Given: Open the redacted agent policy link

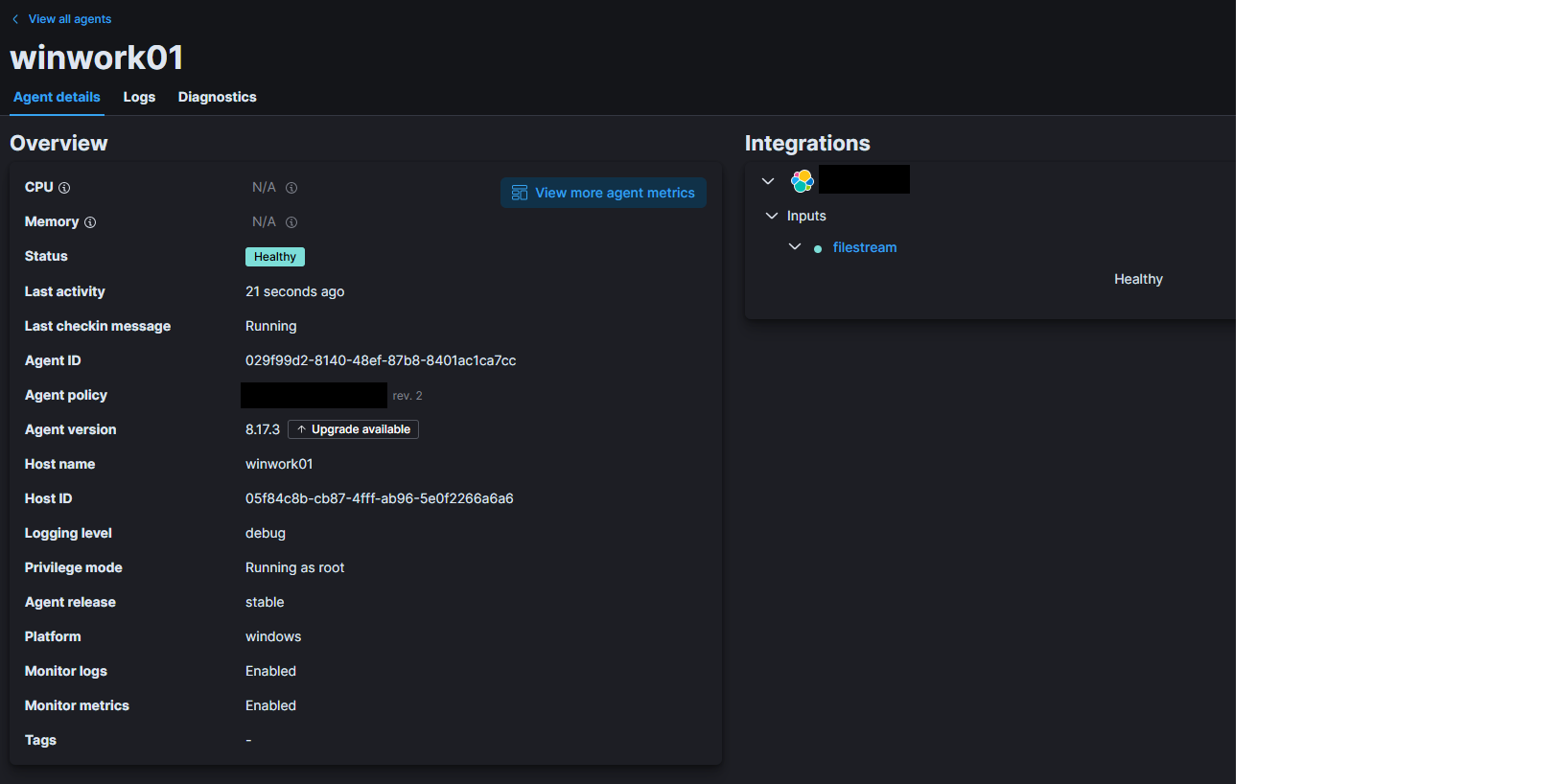Looking at the screenshot, I should pos(314,395).
